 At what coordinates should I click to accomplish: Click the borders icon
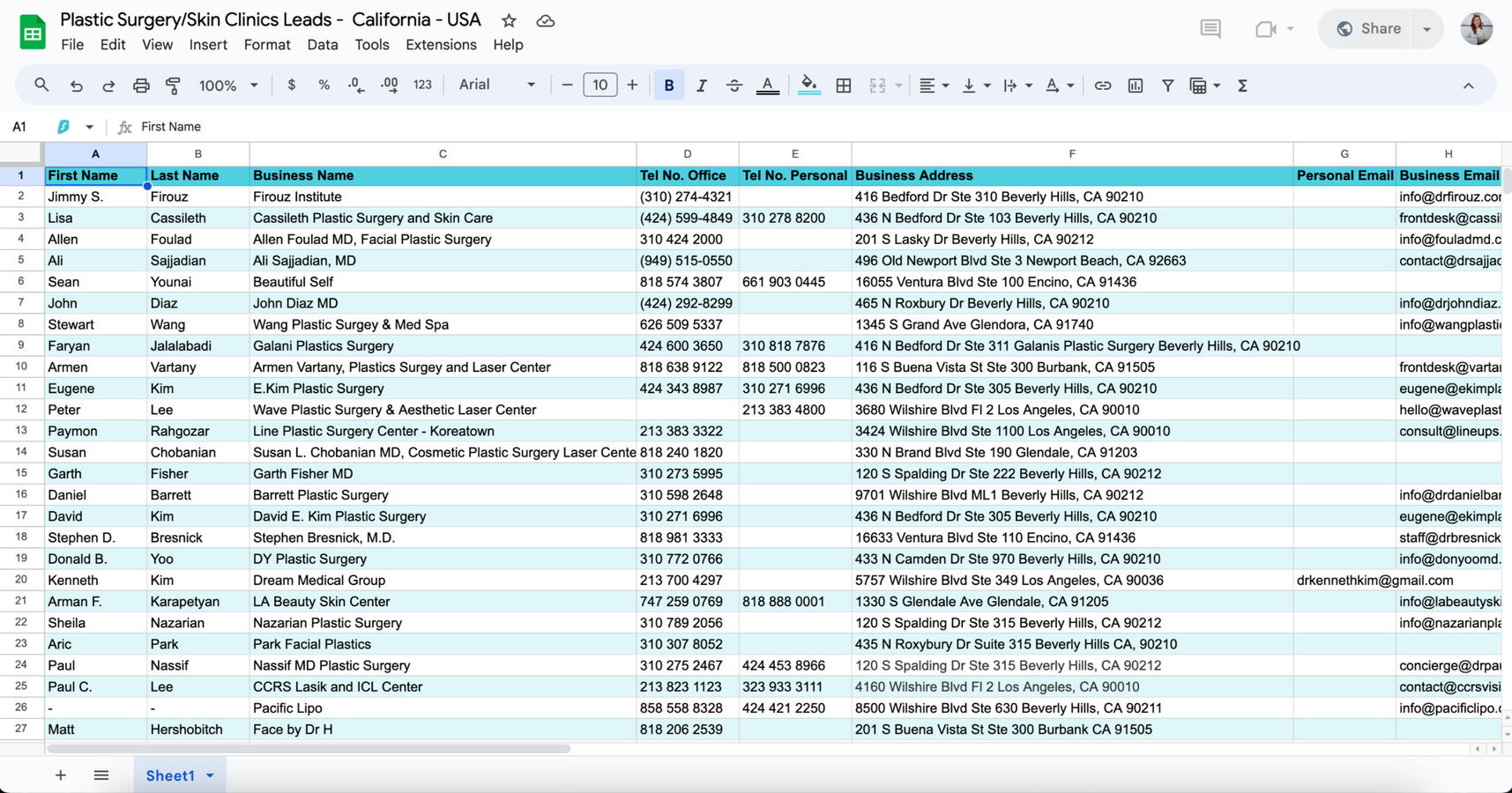point(844,85)
